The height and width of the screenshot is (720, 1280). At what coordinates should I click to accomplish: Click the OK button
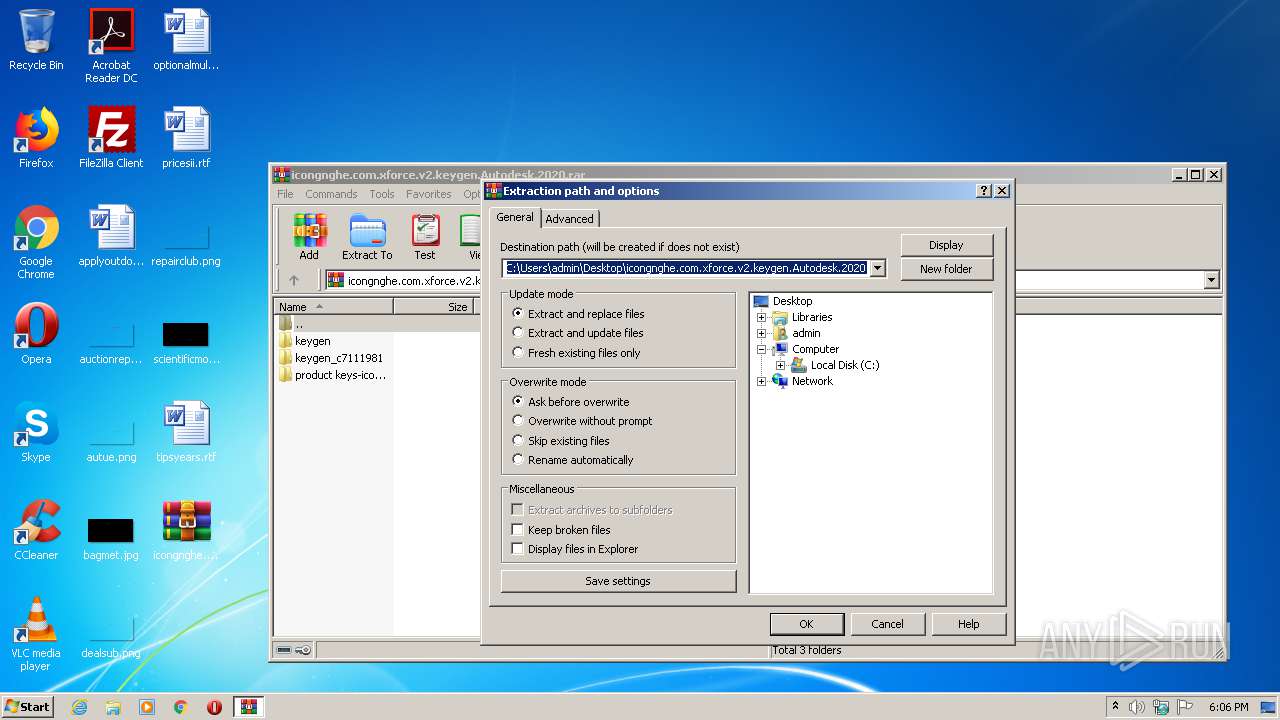point(806,624)
